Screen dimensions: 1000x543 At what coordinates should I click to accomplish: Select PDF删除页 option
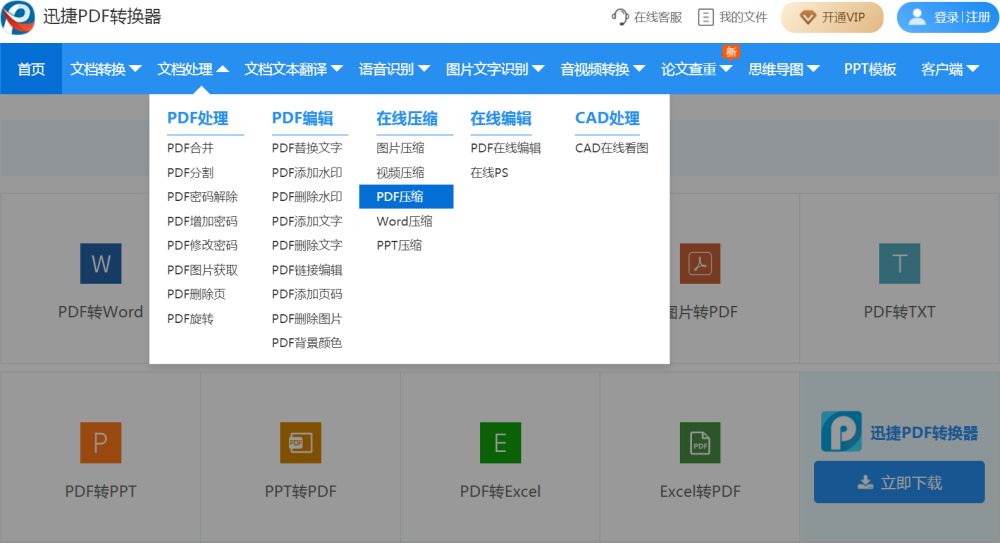coord(196,294)
